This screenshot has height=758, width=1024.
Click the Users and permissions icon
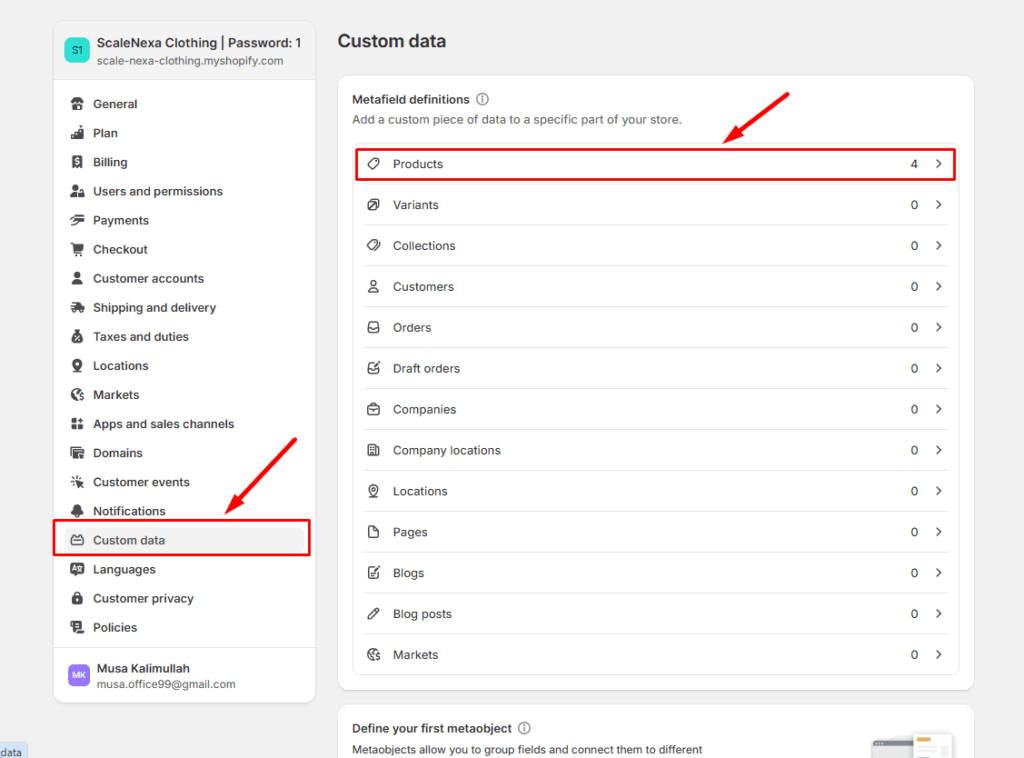click(x=77, y=191)
